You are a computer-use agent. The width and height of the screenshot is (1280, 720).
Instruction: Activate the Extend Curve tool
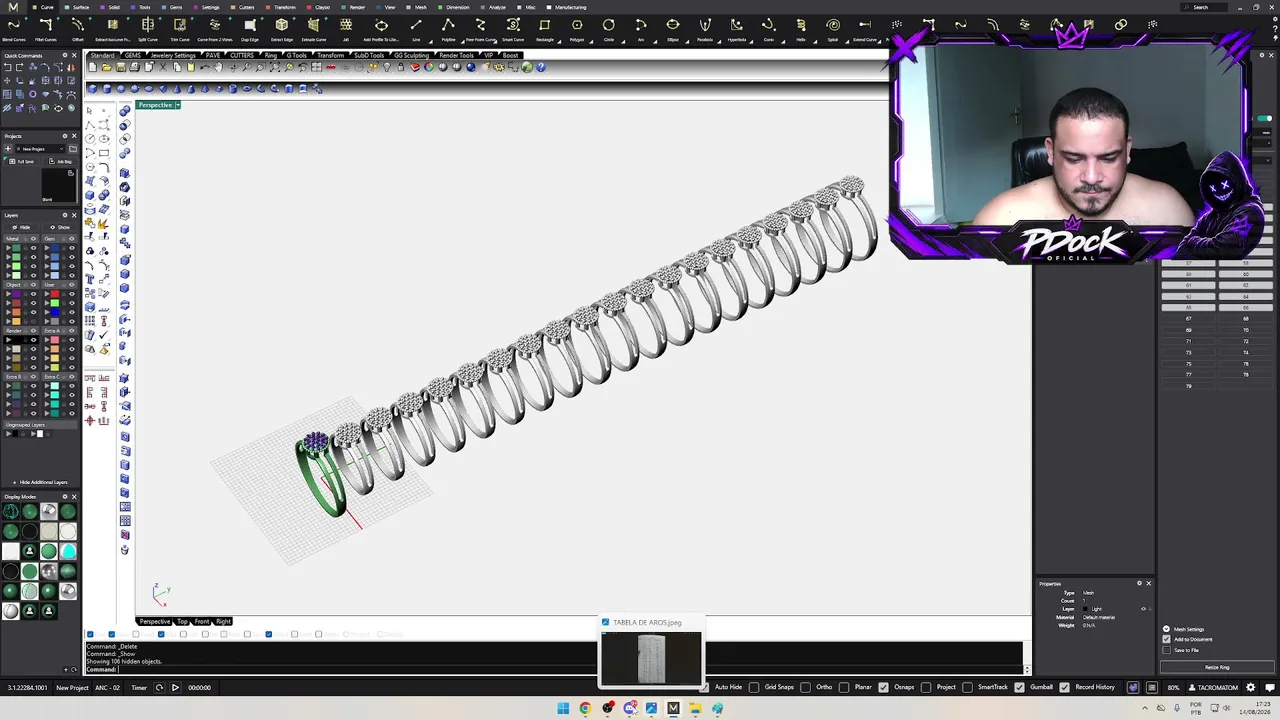(x=865, y=29)
